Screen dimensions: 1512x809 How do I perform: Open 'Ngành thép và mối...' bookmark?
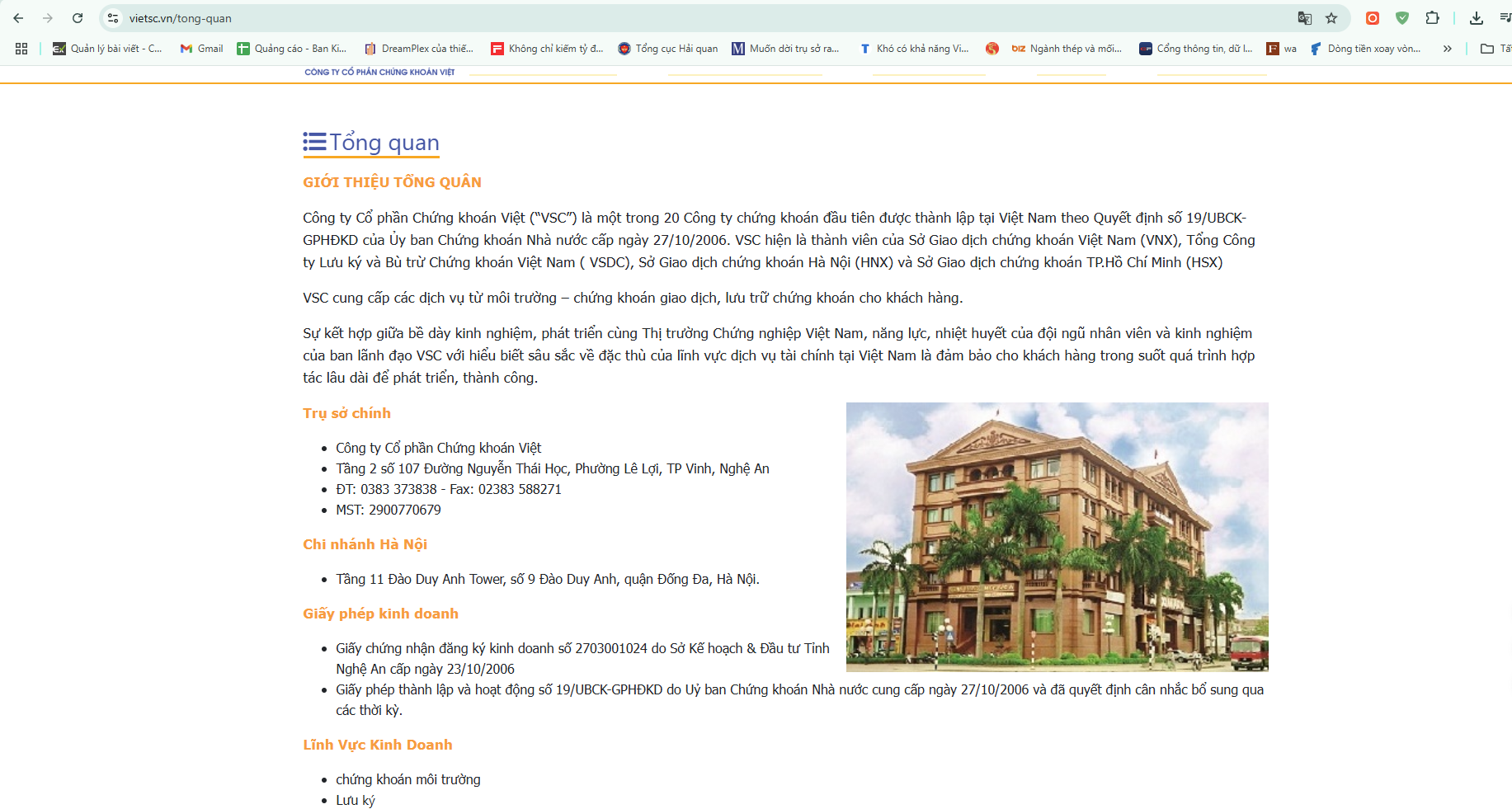tap(1067, 49)
